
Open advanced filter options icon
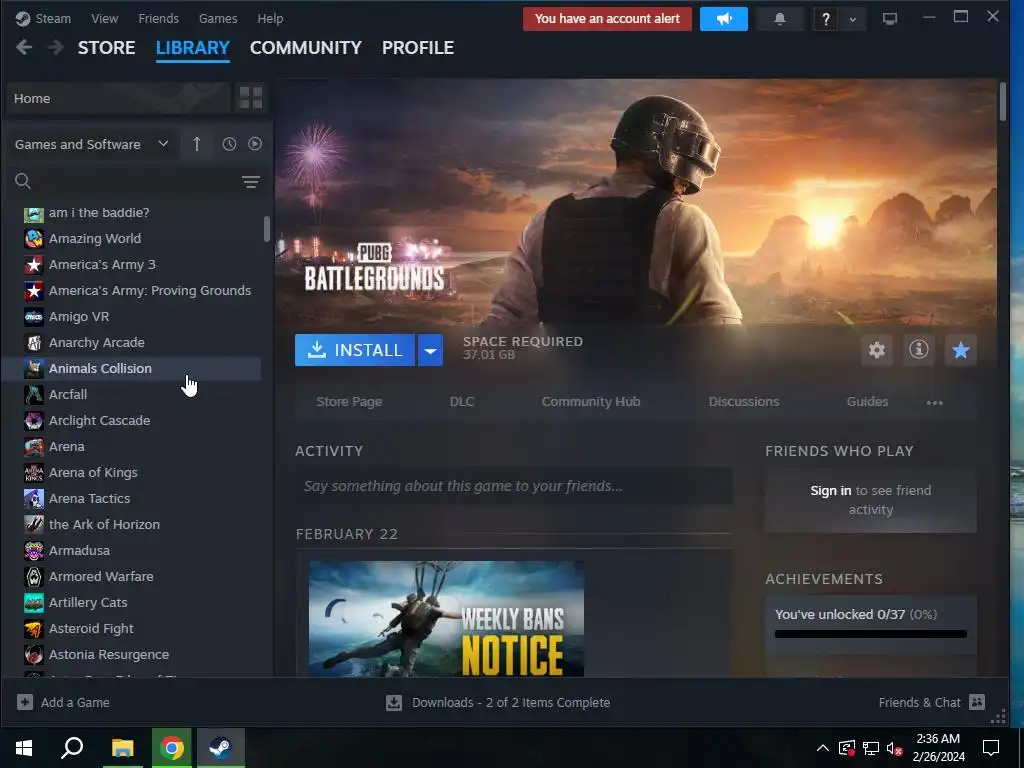(251, 182)
